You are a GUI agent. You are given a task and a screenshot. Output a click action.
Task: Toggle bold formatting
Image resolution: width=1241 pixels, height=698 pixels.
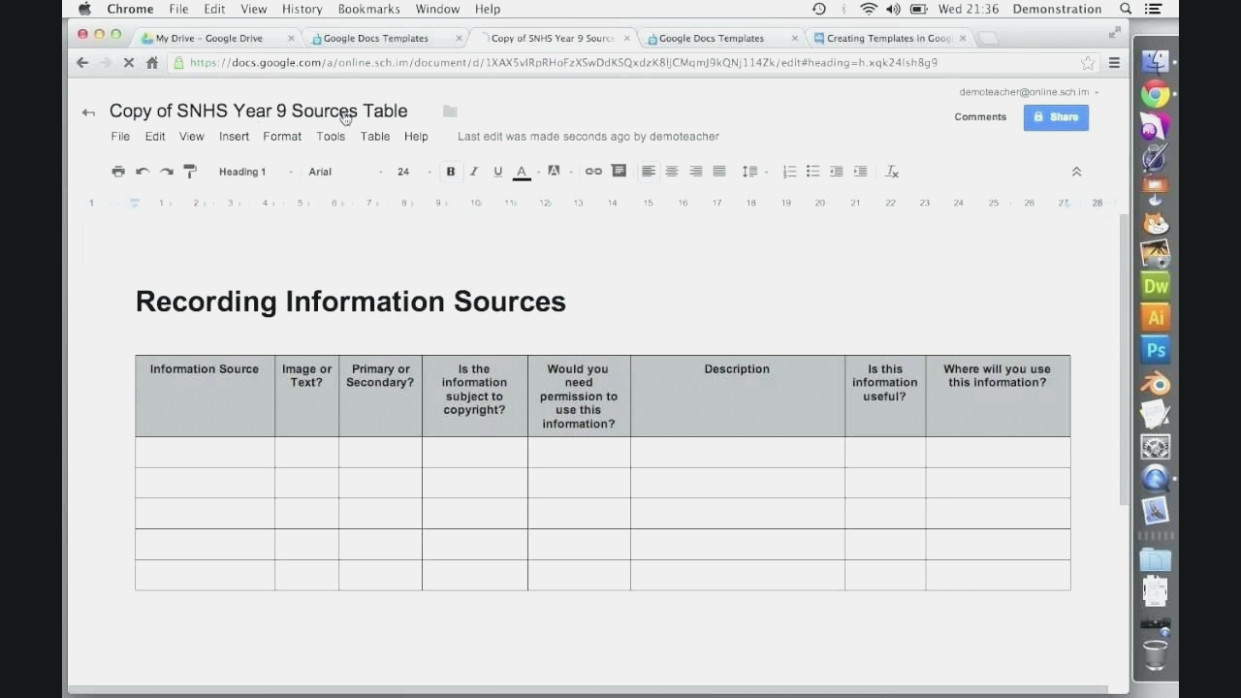(450, 171)
